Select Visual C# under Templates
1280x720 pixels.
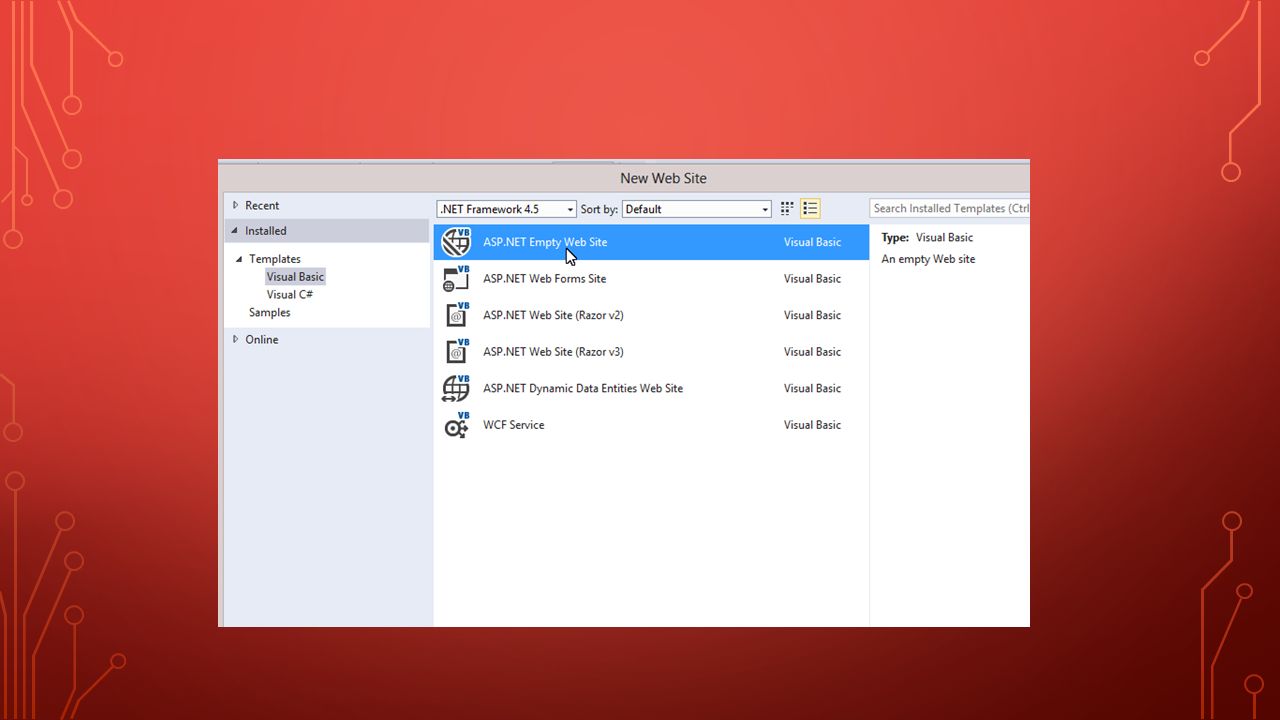click(x=290, y=295)
